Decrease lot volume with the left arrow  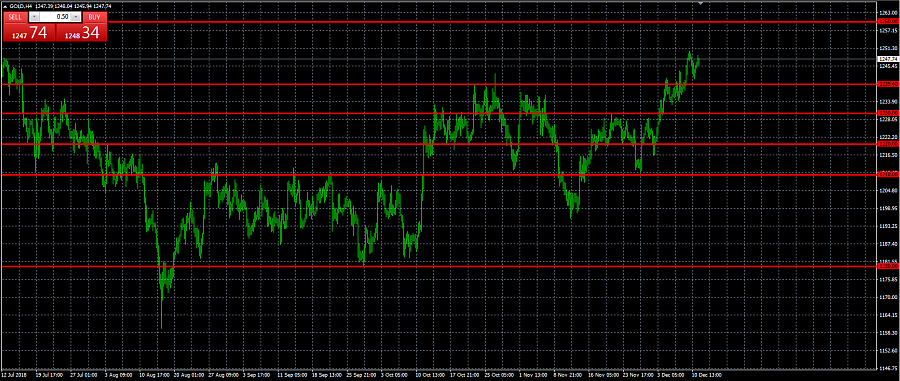pos(33,17)
